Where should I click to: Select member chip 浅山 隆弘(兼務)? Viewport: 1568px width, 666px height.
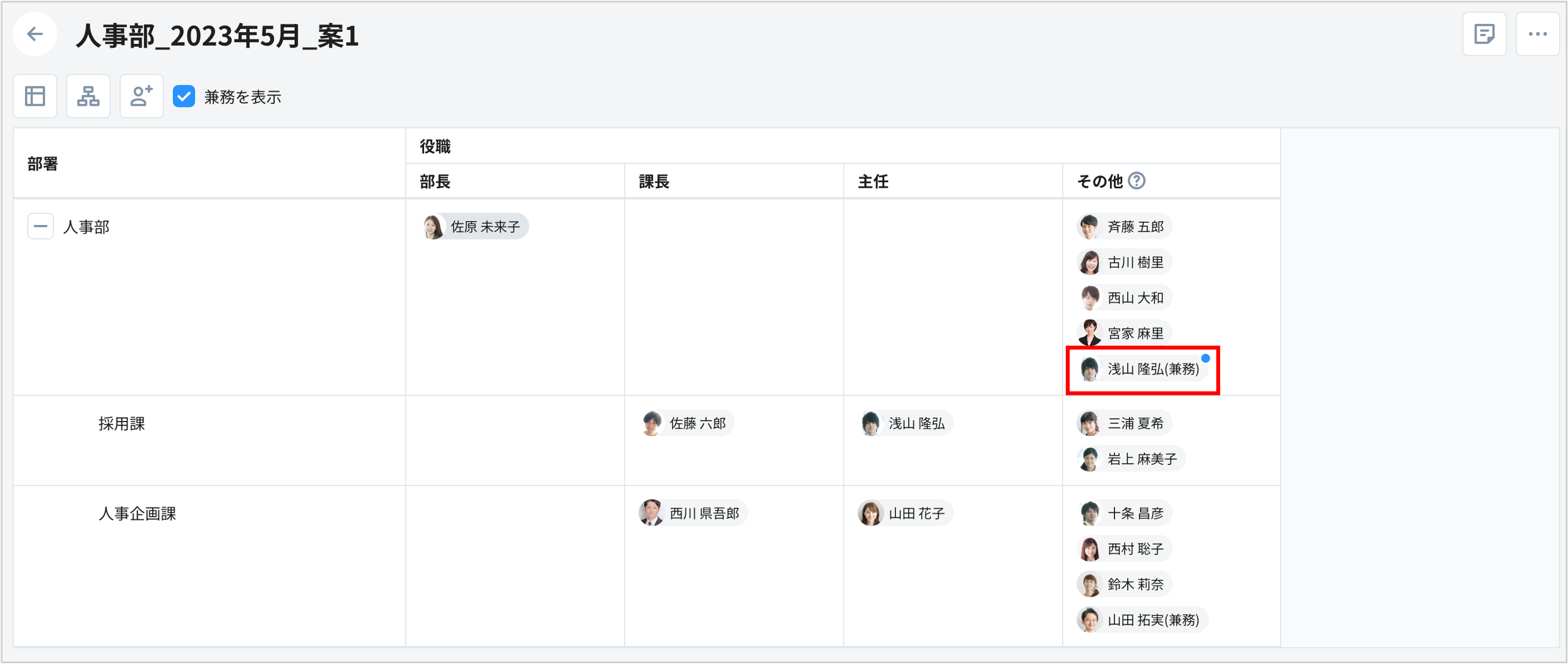pos(1142,369)
